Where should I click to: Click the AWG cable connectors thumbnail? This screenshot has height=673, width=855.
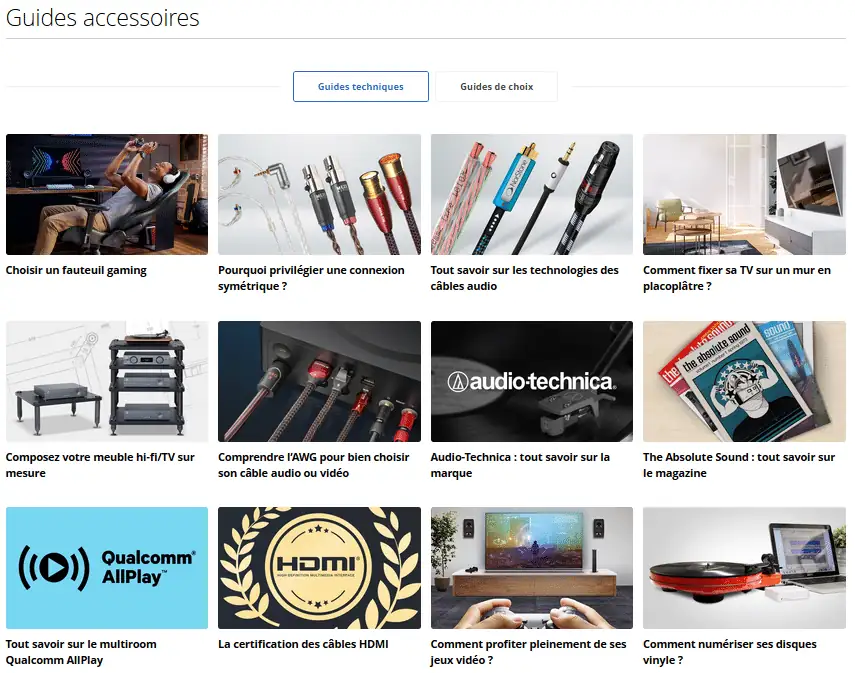pyautogui.click(x=319, y=381)
